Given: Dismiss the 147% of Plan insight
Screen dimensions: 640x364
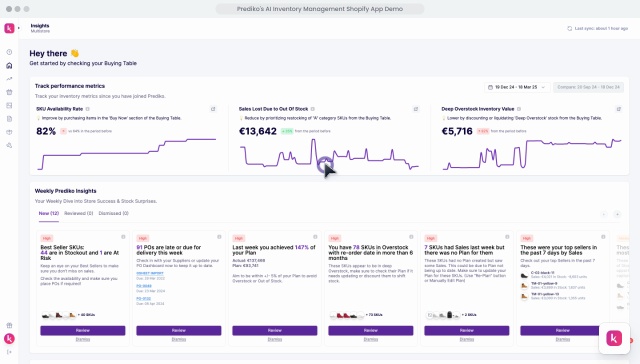Looking at the screenshot, I should (x=275, y=340).
